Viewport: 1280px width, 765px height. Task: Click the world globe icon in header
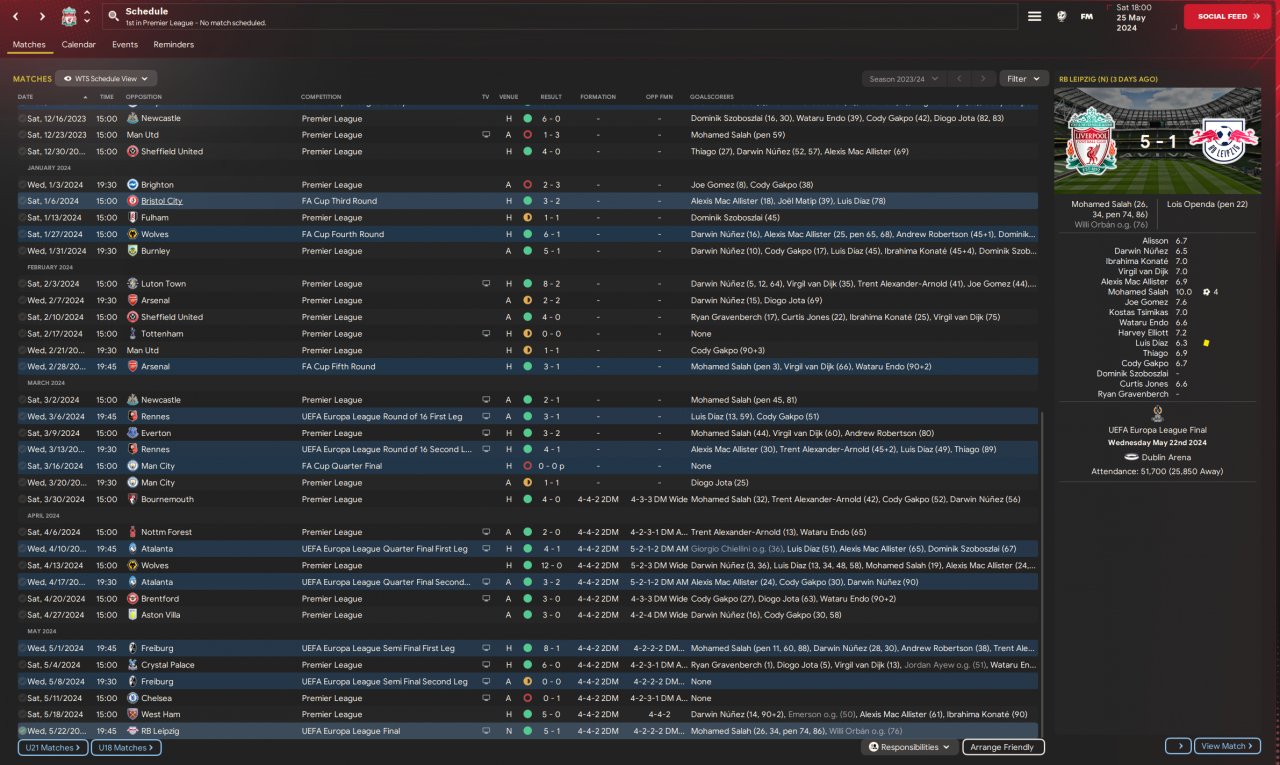click(1061, 16)
